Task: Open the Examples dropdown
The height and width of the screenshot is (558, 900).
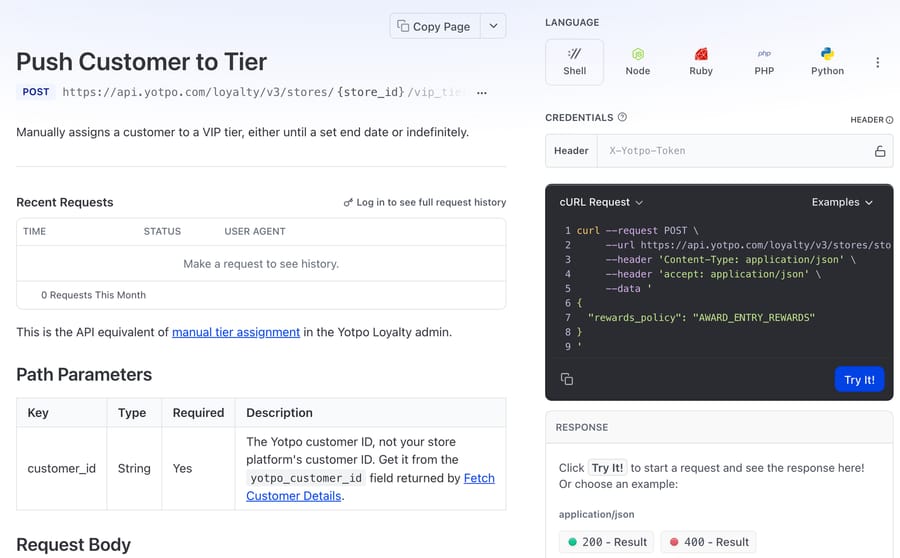Action: coord(842,202)
